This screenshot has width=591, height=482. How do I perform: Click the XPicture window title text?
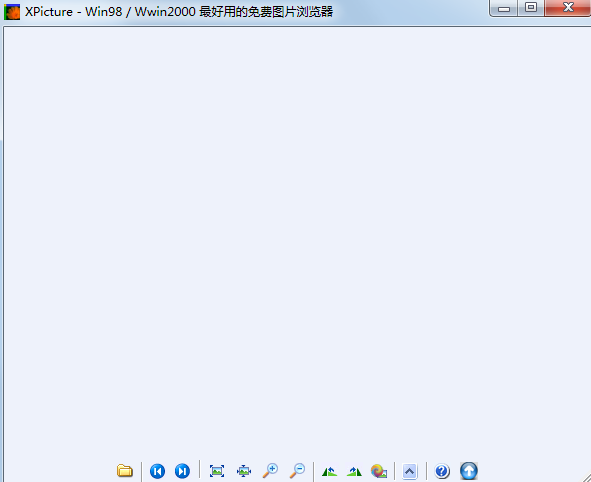click(179, 12)
